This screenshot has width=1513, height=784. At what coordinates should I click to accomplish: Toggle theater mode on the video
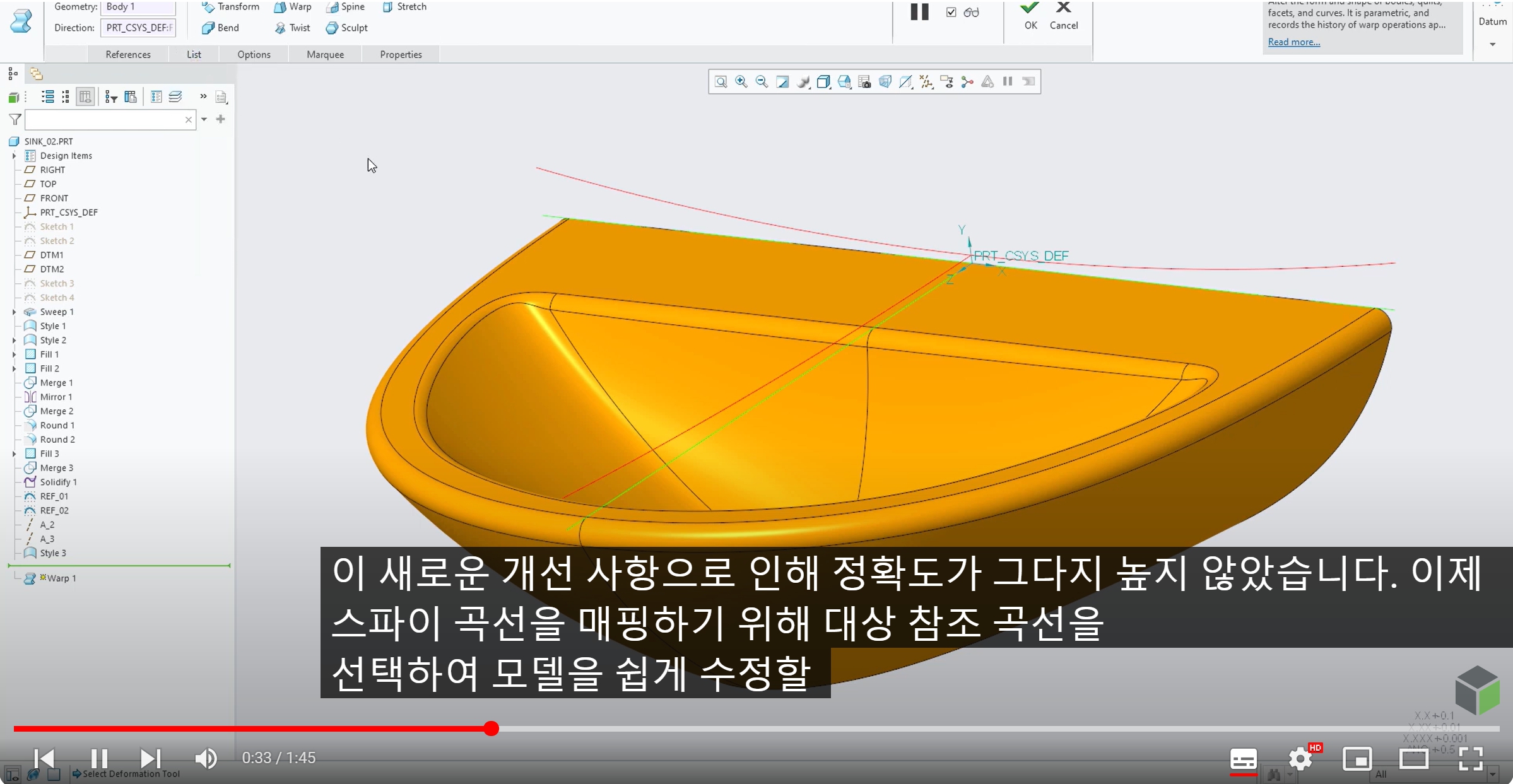(x=1413, y=759)
